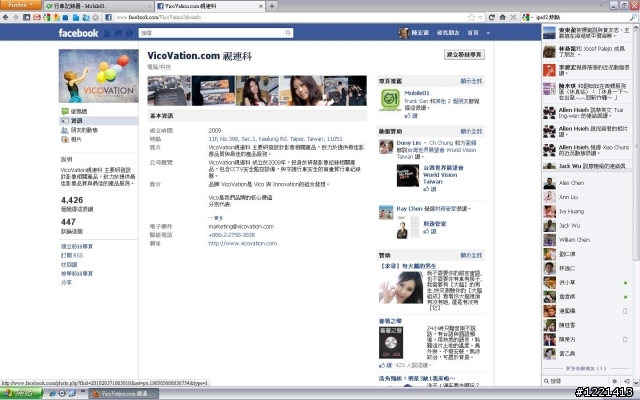Click the 4,426 likes count
The height and width of the screenshot is (400, 640).
tap(72, 200)
